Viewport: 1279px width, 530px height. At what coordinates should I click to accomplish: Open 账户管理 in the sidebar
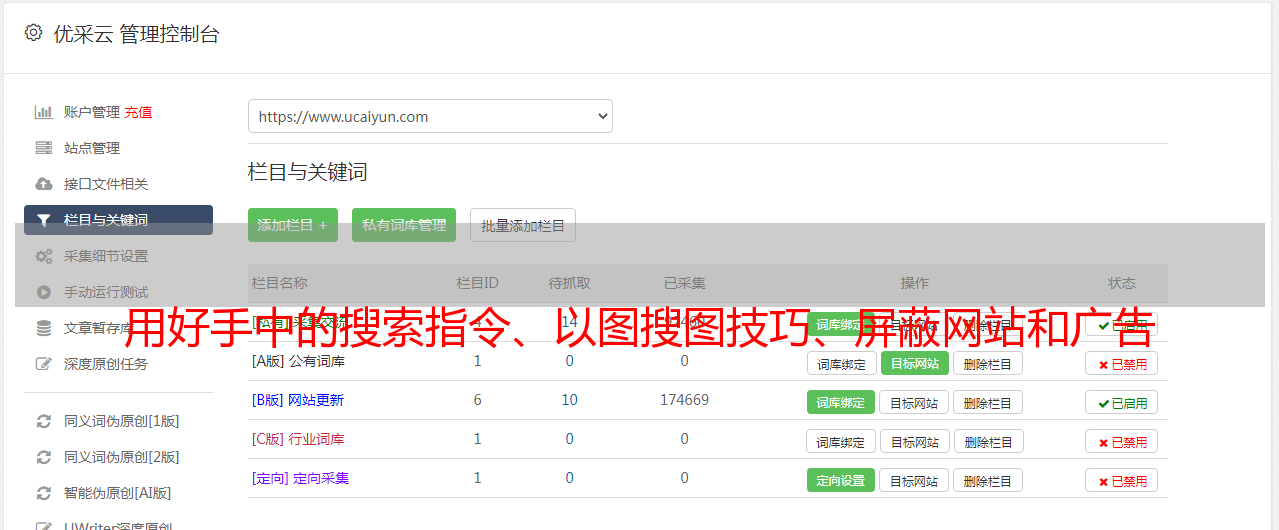pyautogui.click(x=91, y=112)
